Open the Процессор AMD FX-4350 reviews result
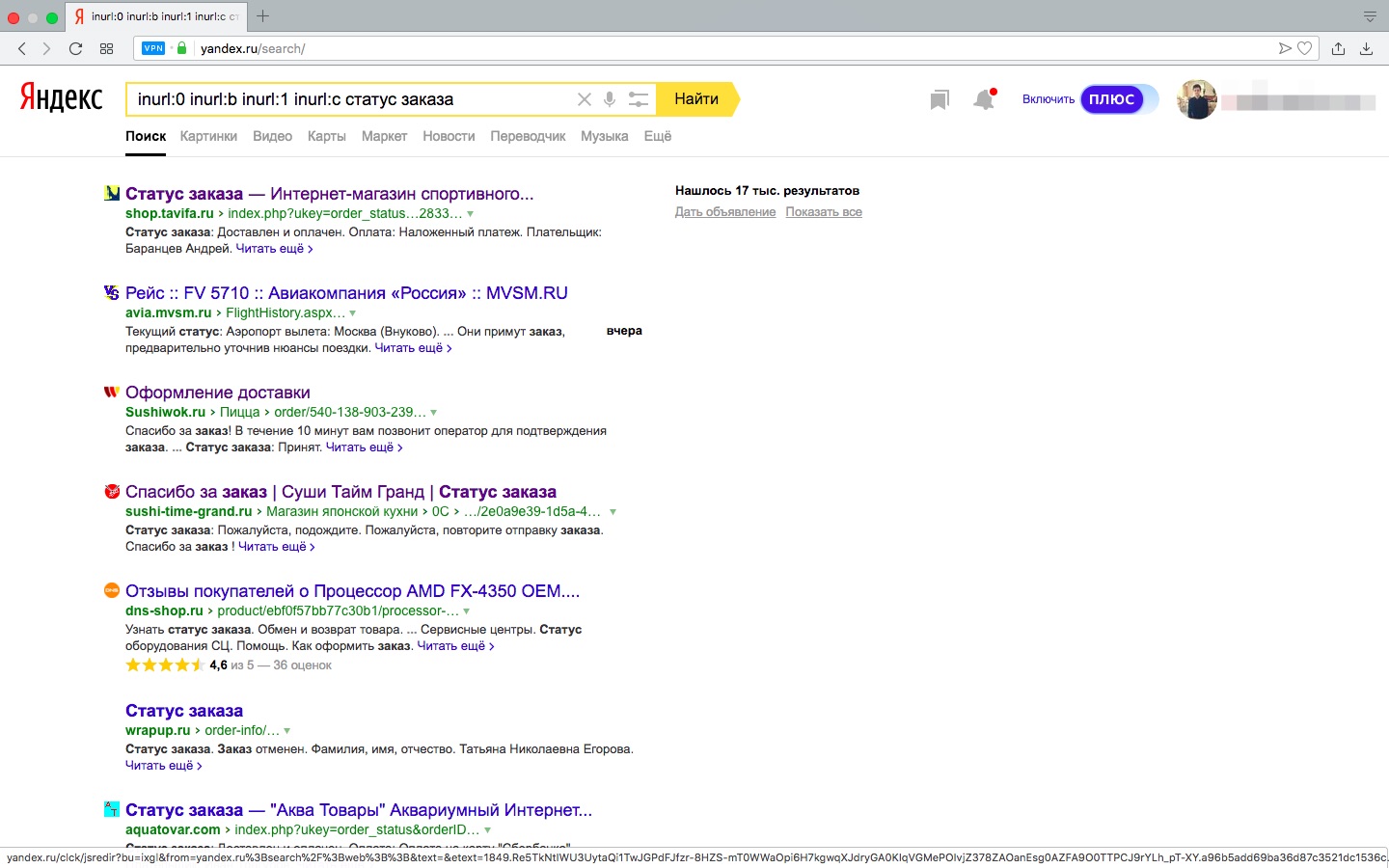The width and height of the screenshot is (1389, 868). pyautogui.click(x=353, y=591)
